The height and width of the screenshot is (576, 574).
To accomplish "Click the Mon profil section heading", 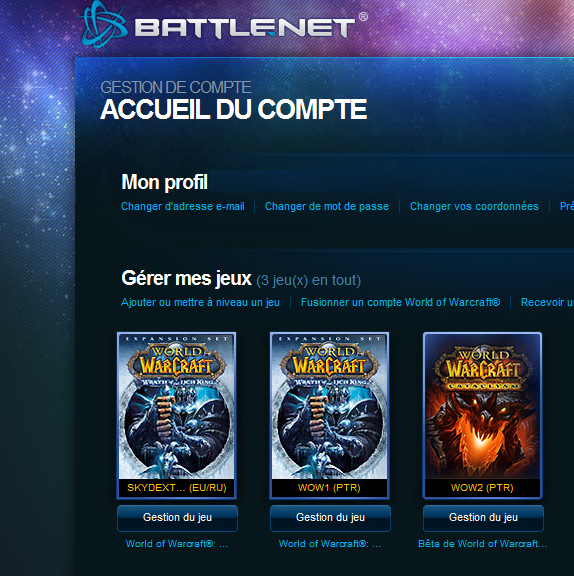I will point(165,182).
